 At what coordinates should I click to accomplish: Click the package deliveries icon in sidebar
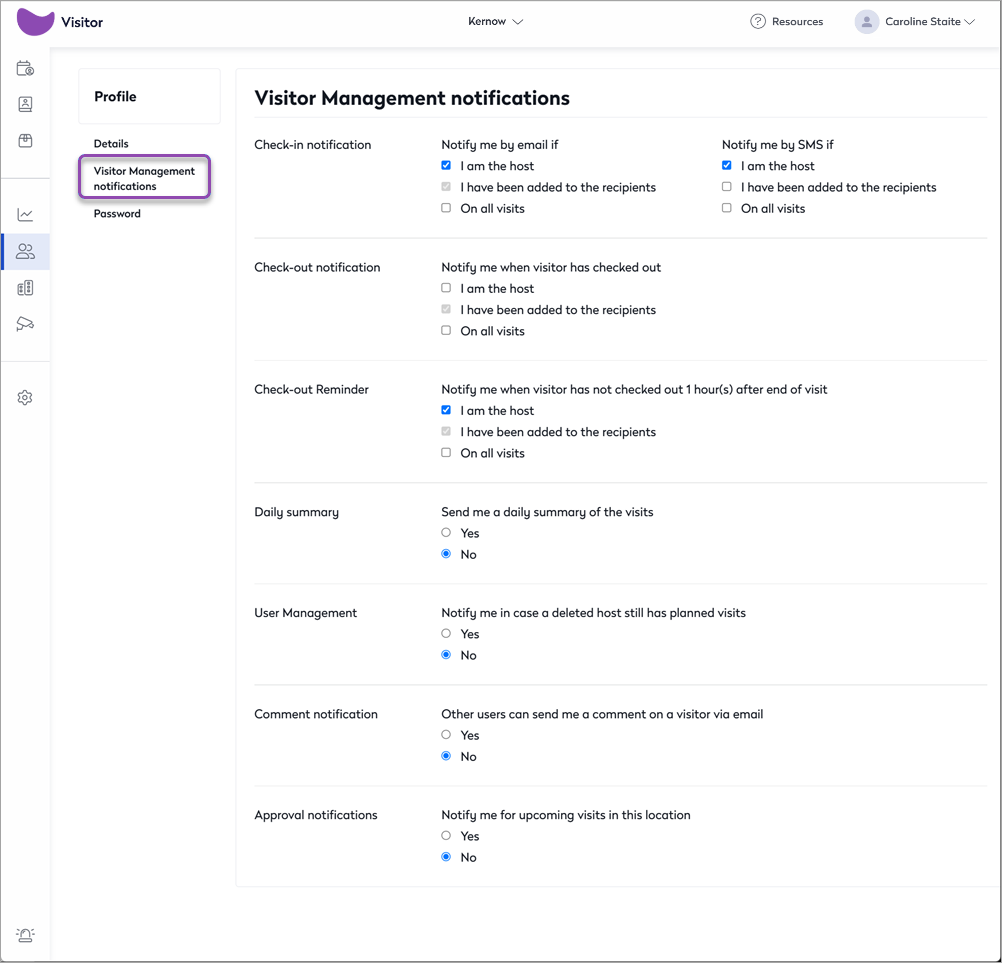tap(26, 141)
